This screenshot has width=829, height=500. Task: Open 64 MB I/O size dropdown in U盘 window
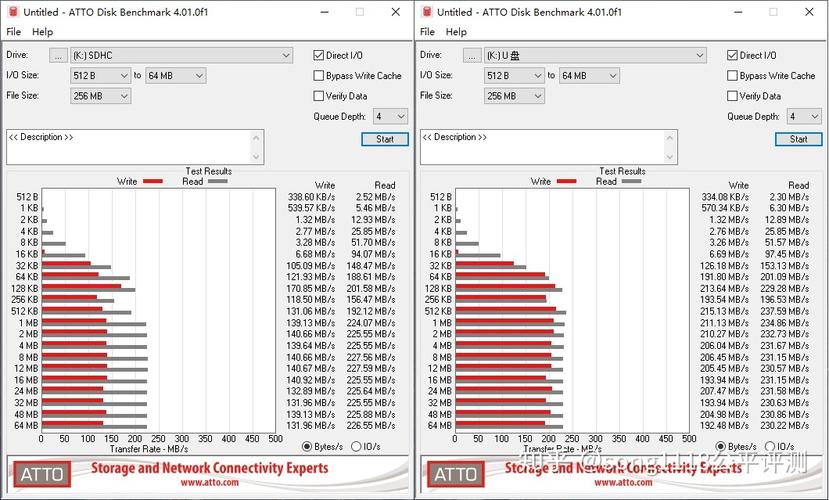click(589, 76)
